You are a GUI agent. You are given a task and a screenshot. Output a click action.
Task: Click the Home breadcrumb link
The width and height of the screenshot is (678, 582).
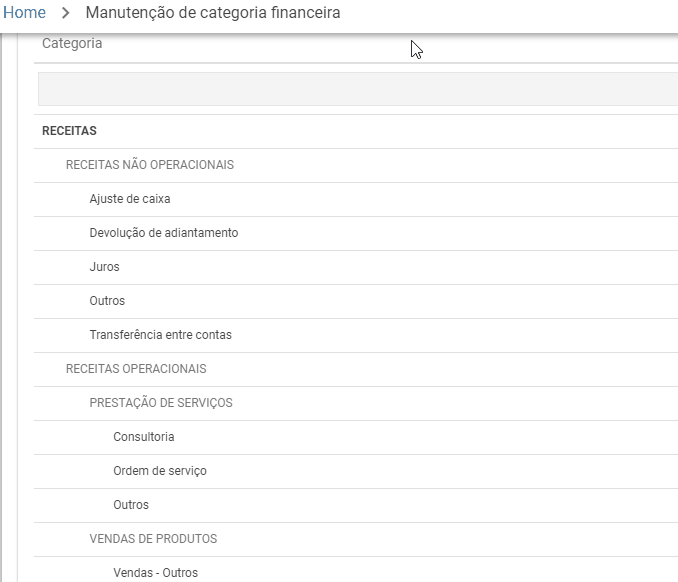click(24, 13)
